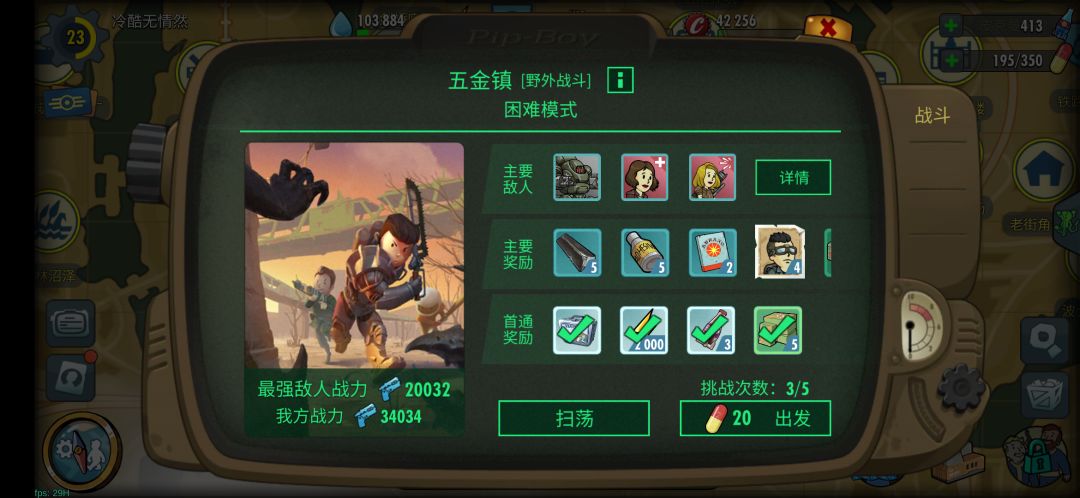Close the Pip-Boy panel with red X
The width and height of the screenshot is (1080, 498).
click(828, 28)
